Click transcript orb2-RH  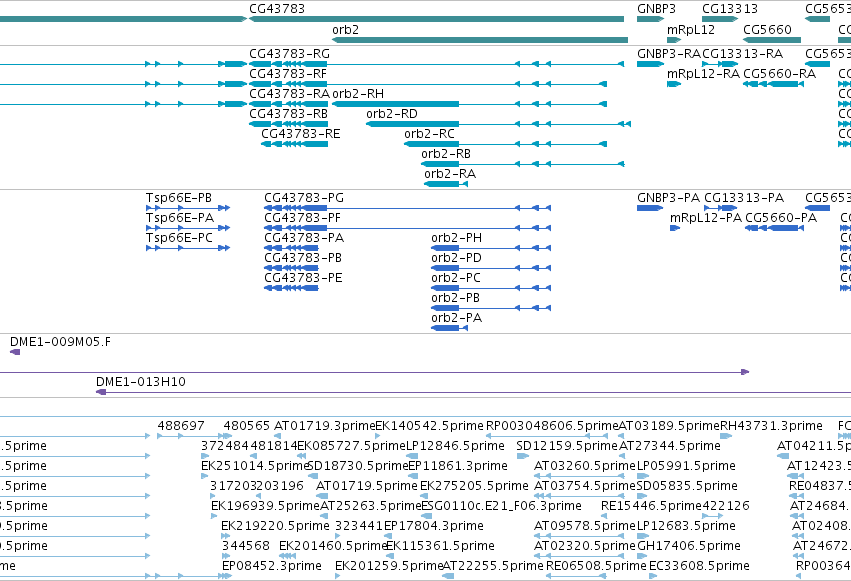click(x=358, y=94)
